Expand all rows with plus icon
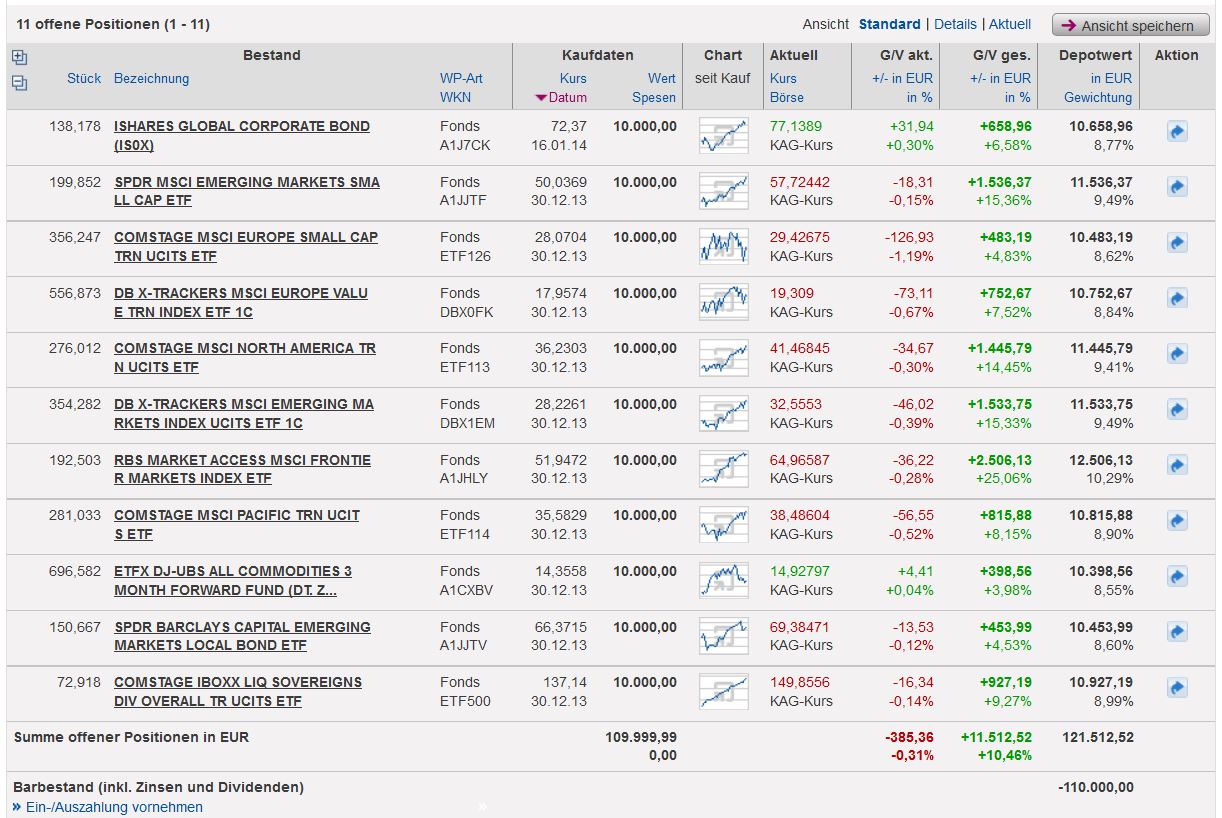Viewport: 1222px width, 818px height. pos(19,58)
